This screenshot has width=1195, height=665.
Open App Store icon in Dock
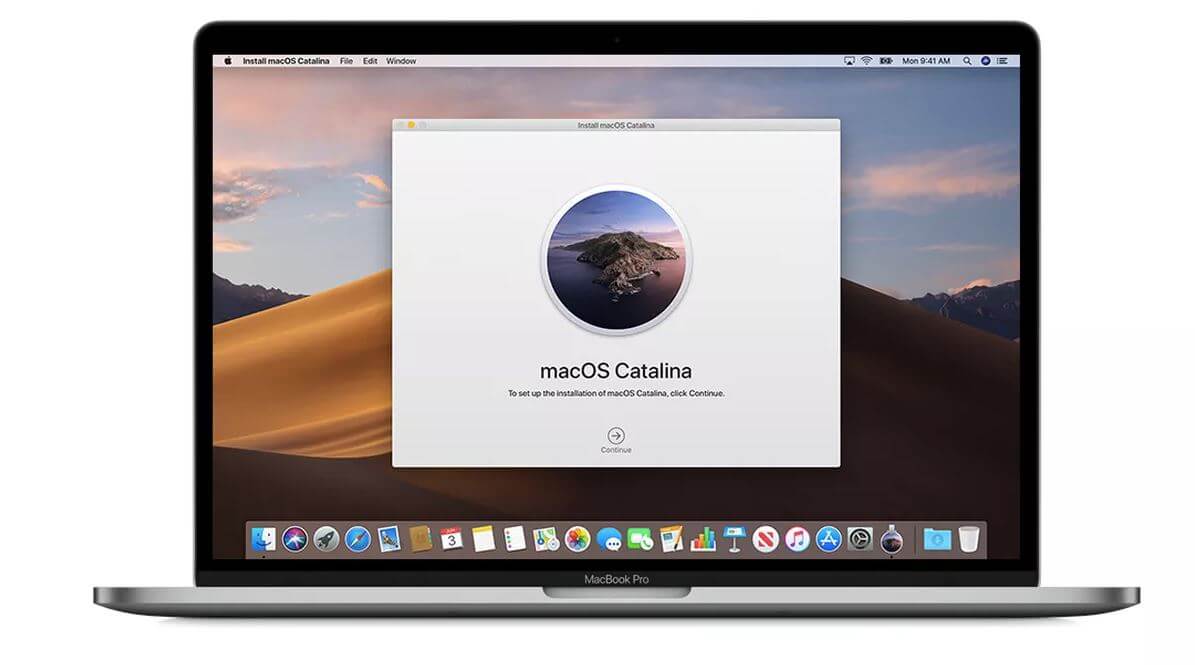[828, 539]
